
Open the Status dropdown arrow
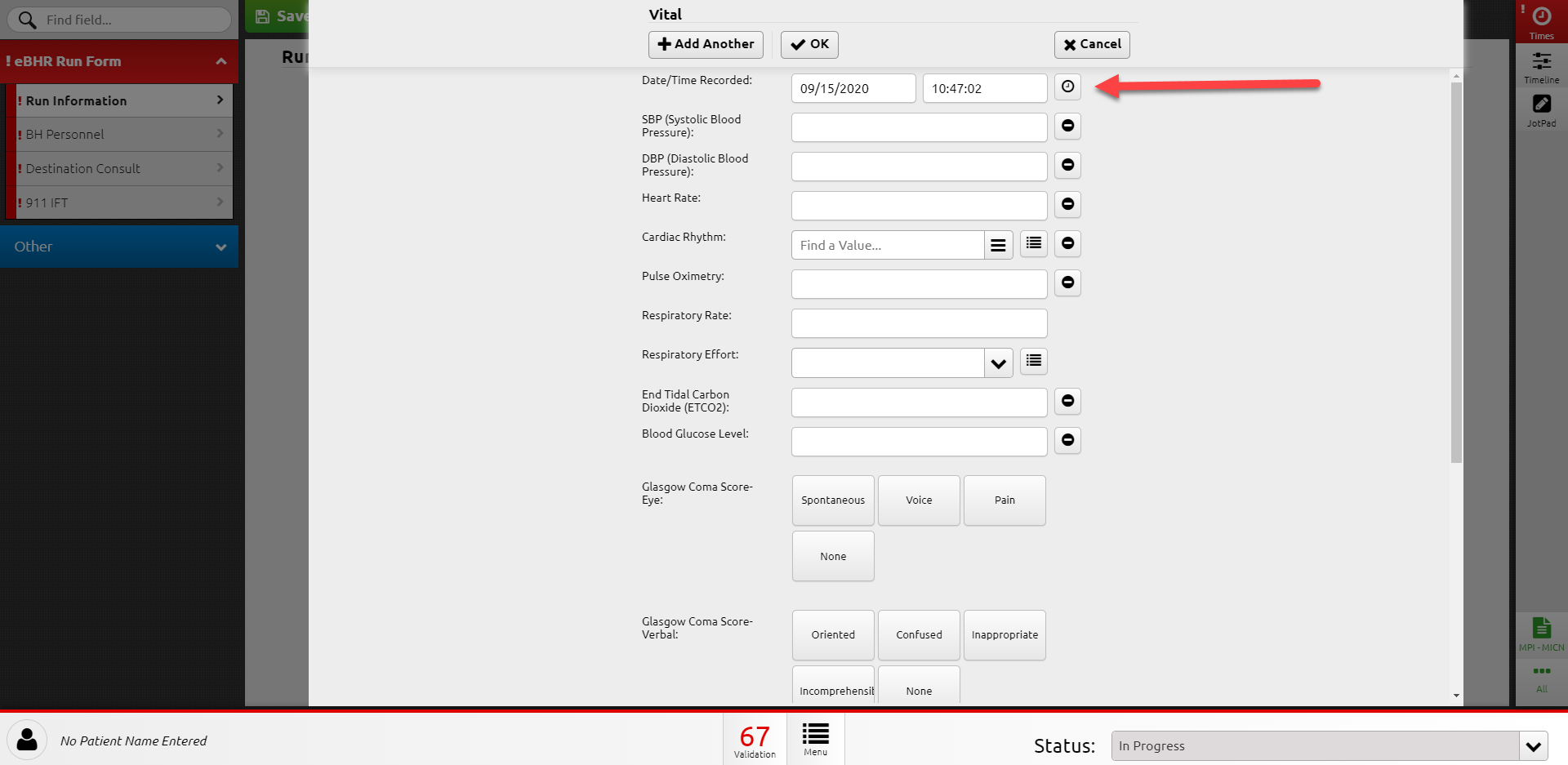(x=1533, y=745)
